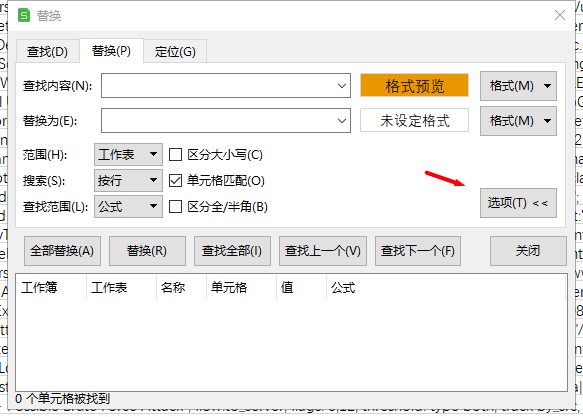Click the WPS spreadsheet icon in title bar
583x417 pixels.
pyautogui.click(x=24, y=16)
